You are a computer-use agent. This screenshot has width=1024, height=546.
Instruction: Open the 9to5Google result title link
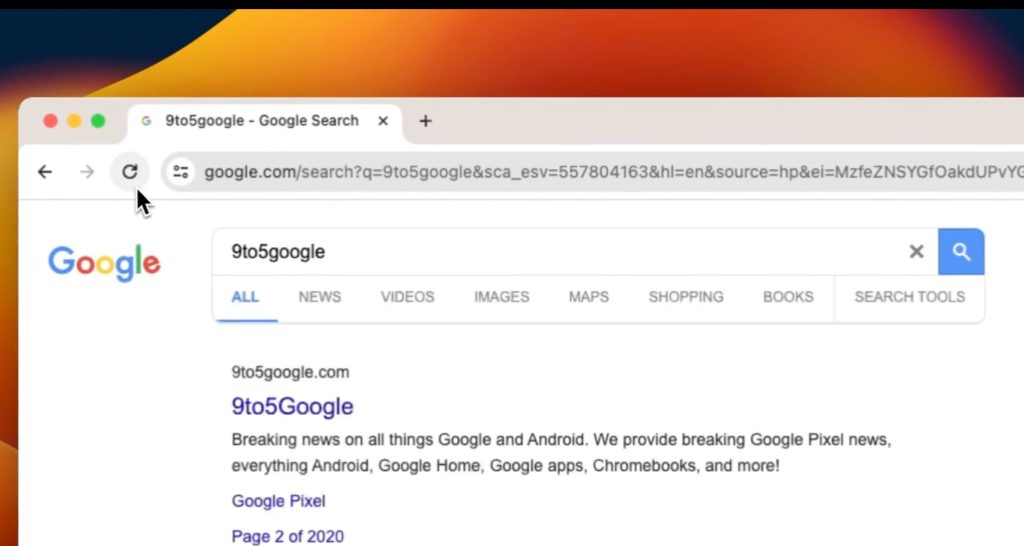(292, 407)
